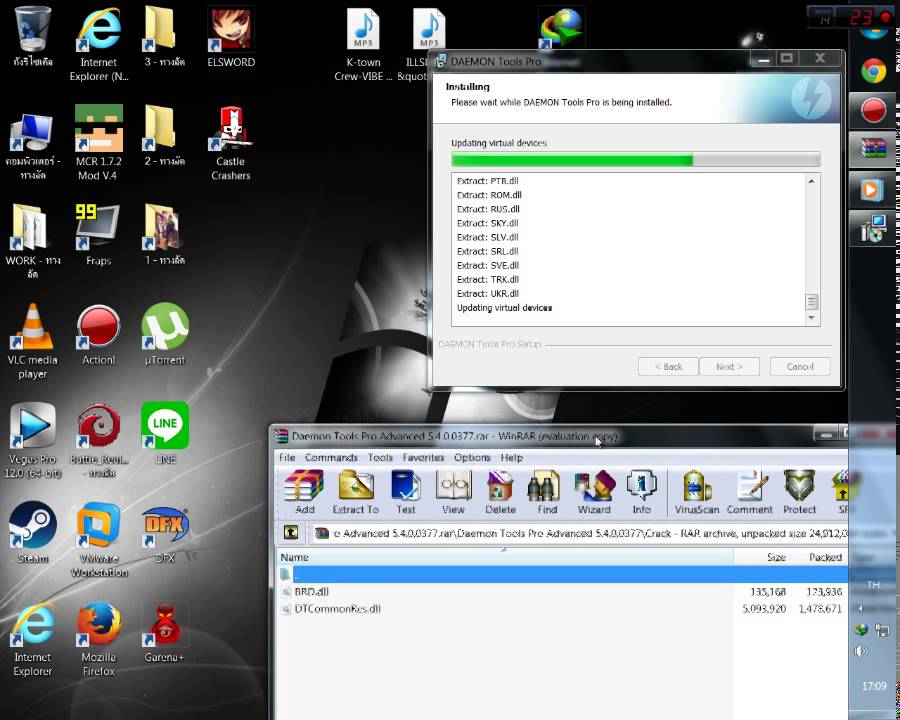Image resolution: width=900 pixels, height=720 pixels.
Task: Select the K-town Crew-VIBE MP3 file
Action: 363,45
